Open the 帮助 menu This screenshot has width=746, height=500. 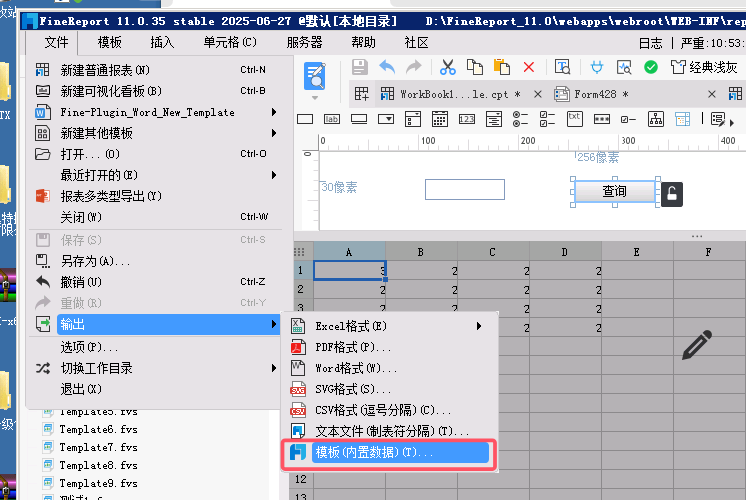click(x=363, y=42)
